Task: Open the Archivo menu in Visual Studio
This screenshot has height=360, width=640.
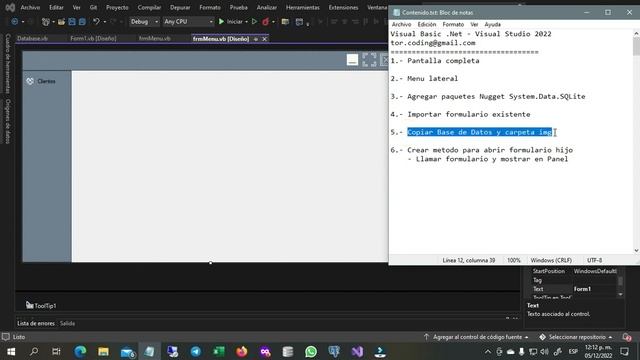Action: pos(30,7)
